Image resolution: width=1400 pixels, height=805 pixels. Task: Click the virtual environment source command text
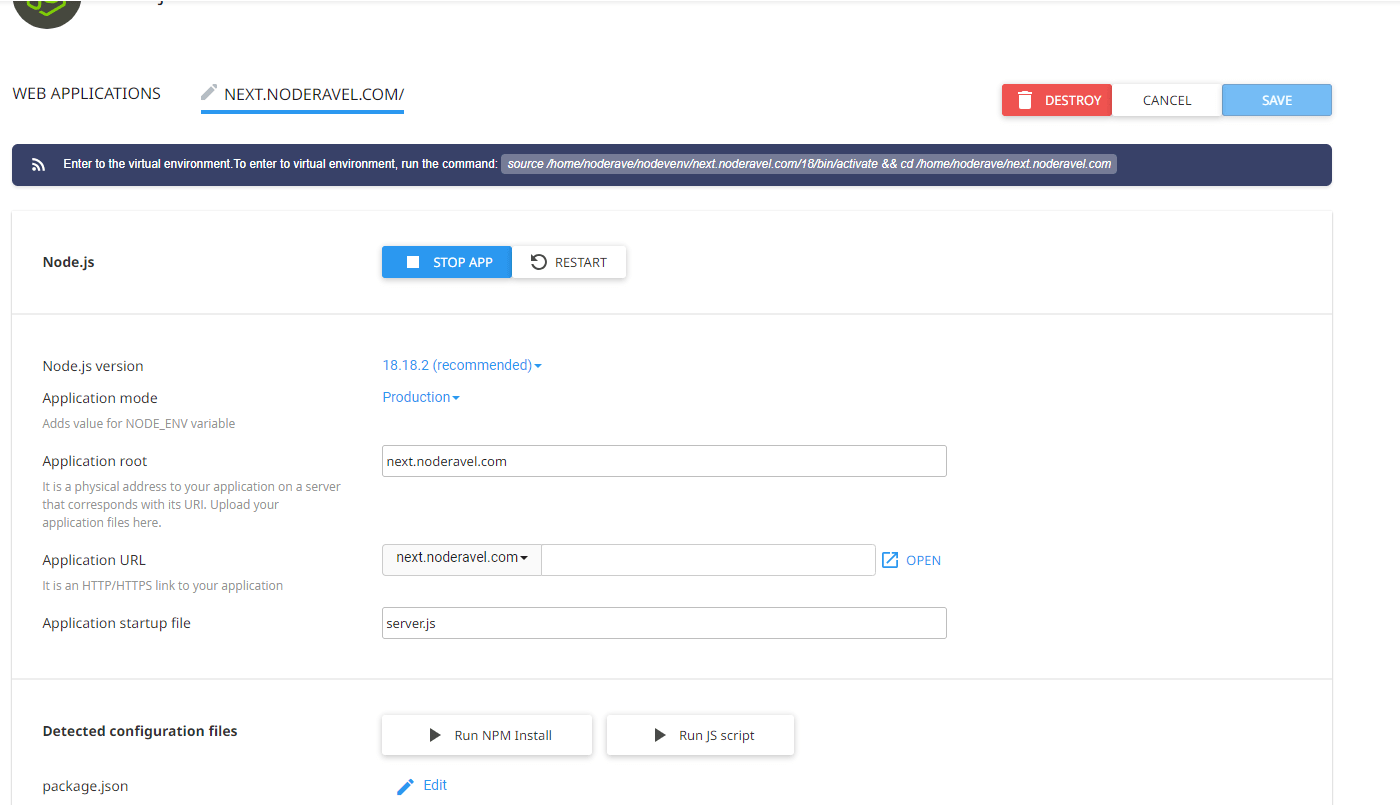809,164
